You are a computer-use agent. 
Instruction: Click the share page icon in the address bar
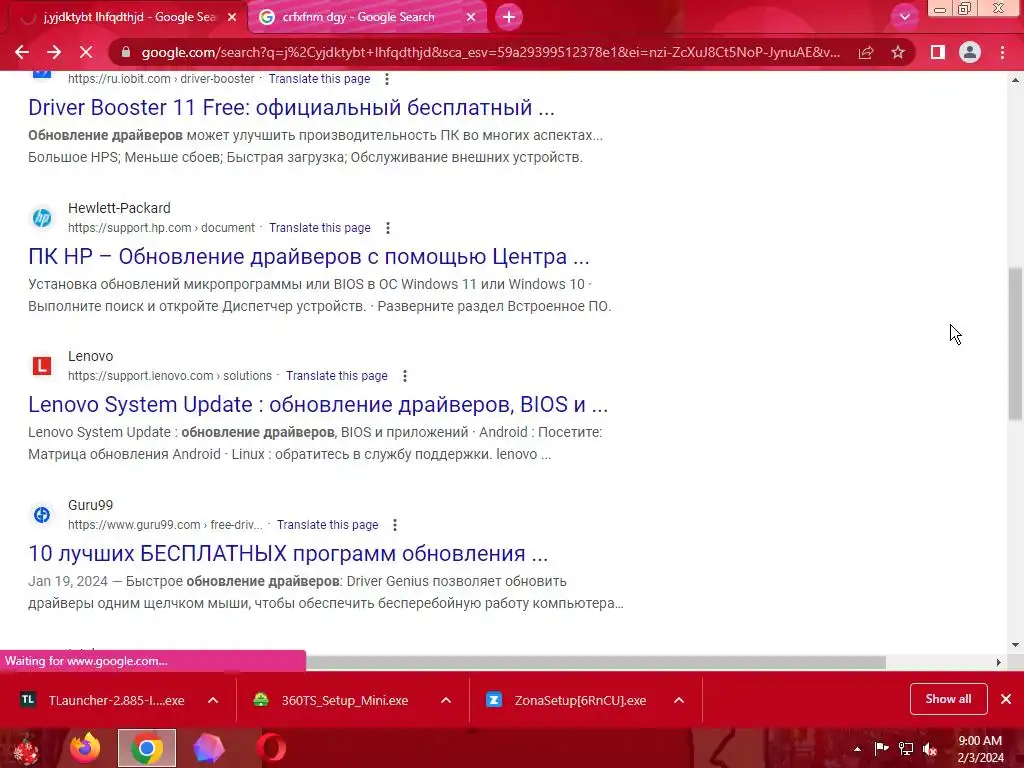(x=866, y=52)
